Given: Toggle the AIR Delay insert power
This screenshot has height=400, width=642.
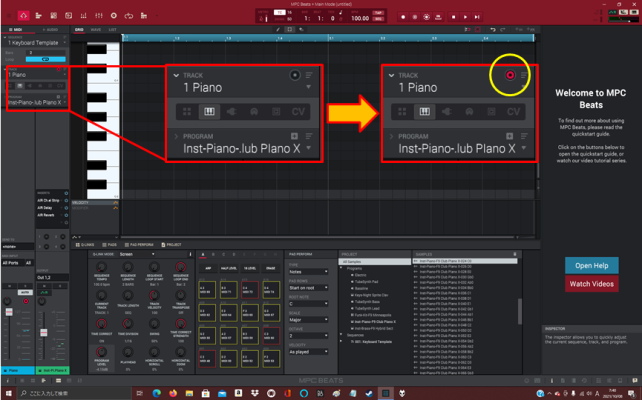Looking at the screenshot, I should 66,208.
